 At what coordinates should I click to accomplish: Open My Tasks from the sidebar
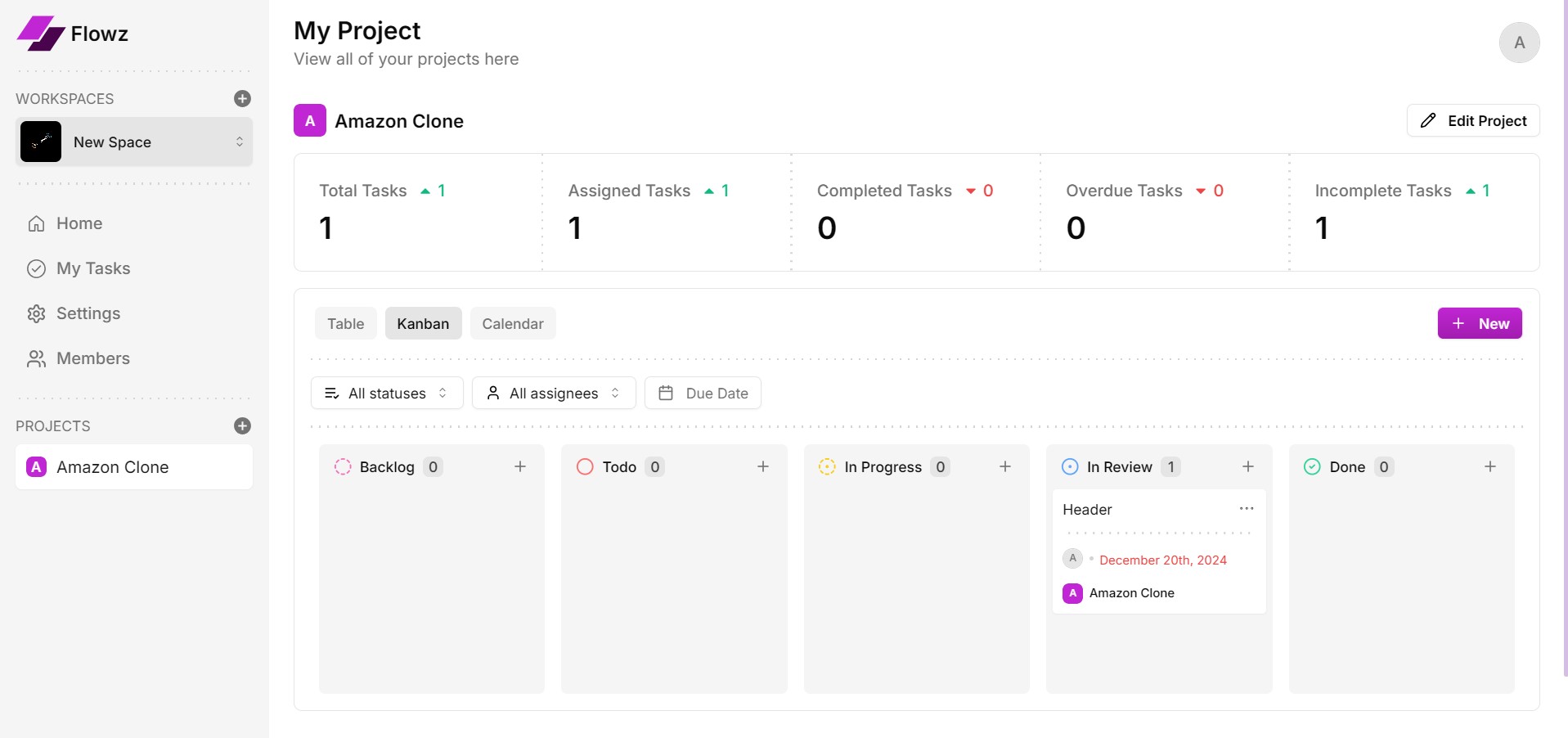click(x=92, y=268)
